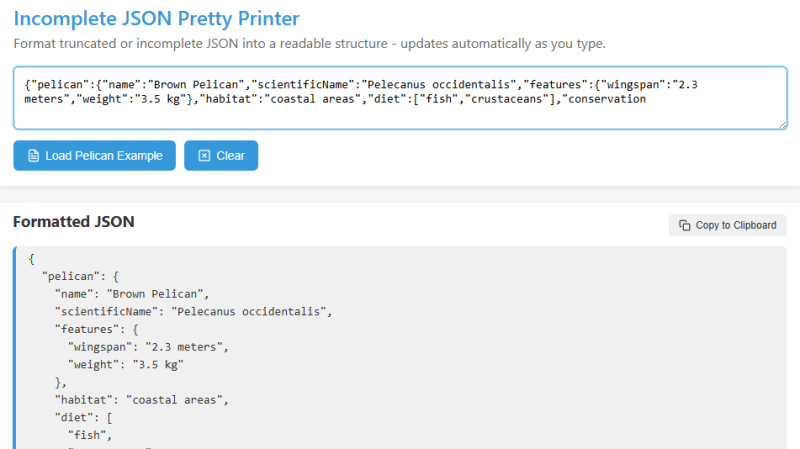
Task: Click the "wingspan": "2.3 meters" line
Action: click(148, 347)
